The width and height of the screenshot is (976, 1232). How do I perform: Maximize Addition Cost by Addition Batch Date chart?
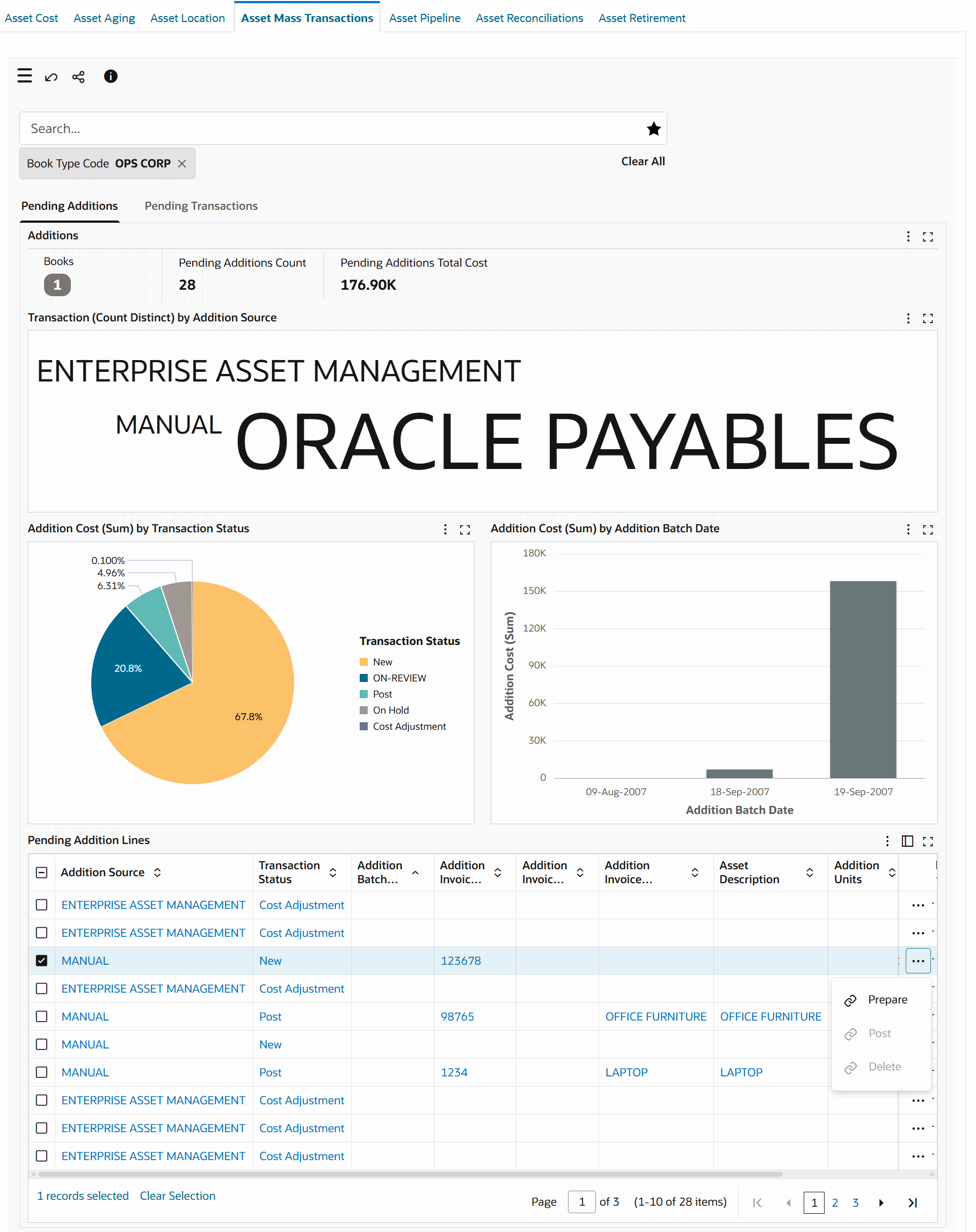point(929,530)
